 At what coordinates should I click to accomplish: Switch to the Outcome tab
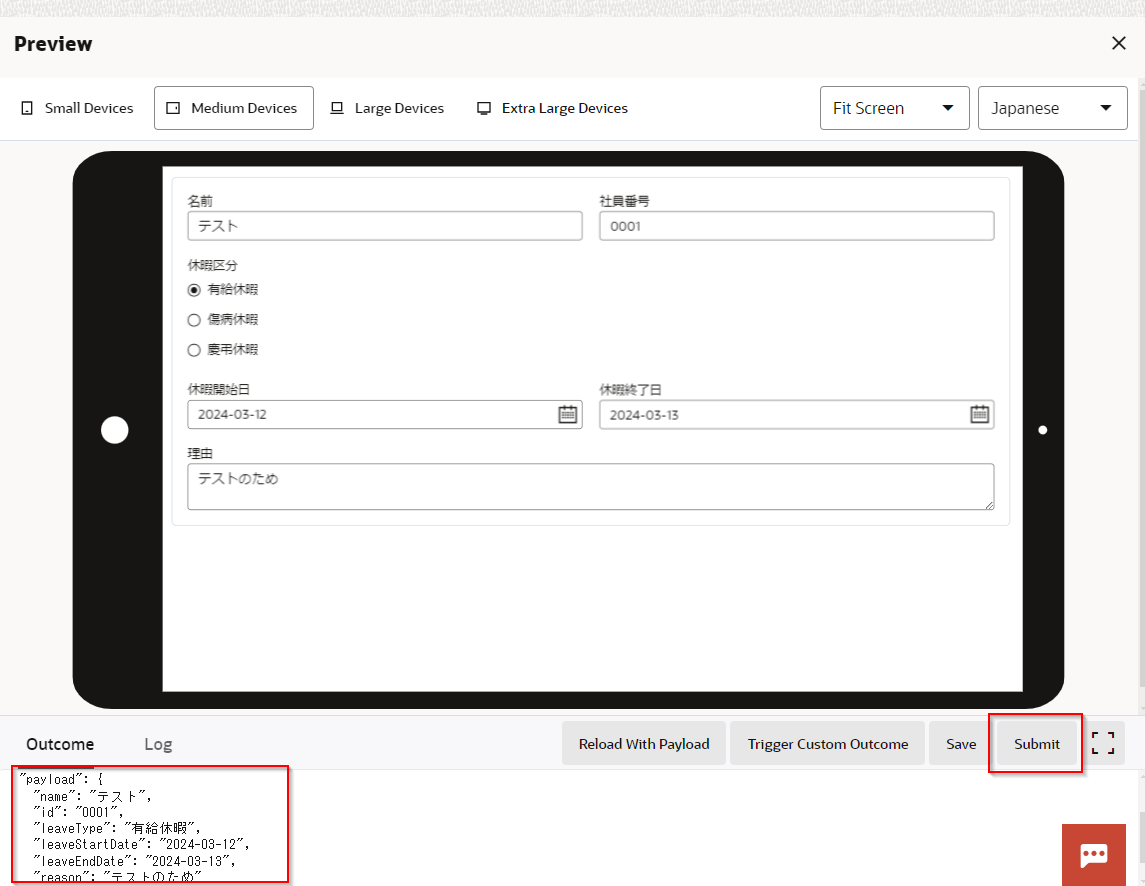pos(60,744)
